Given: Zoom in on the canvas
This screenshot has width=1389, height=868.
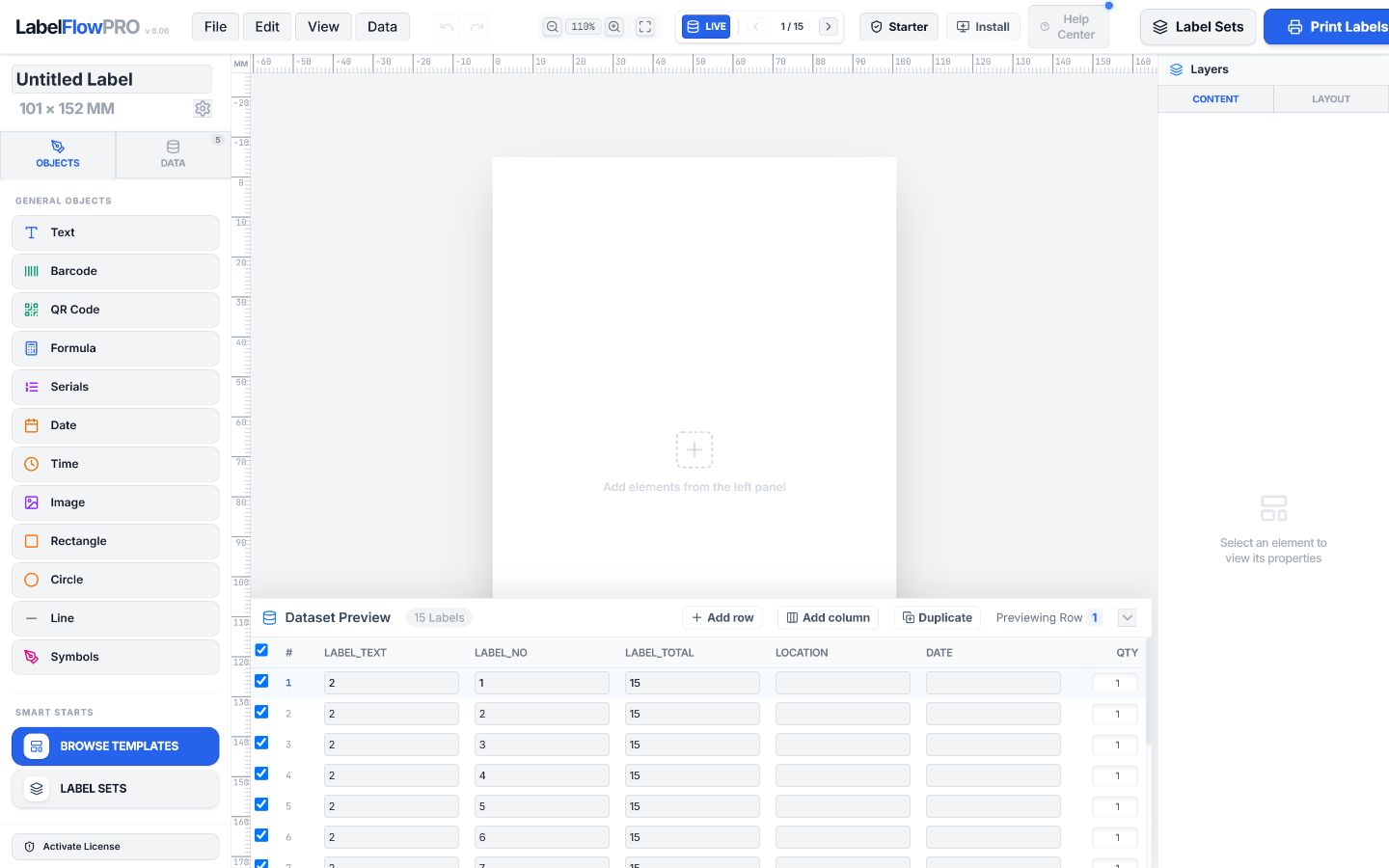Looking at the screenshot, I should (614, 27).
